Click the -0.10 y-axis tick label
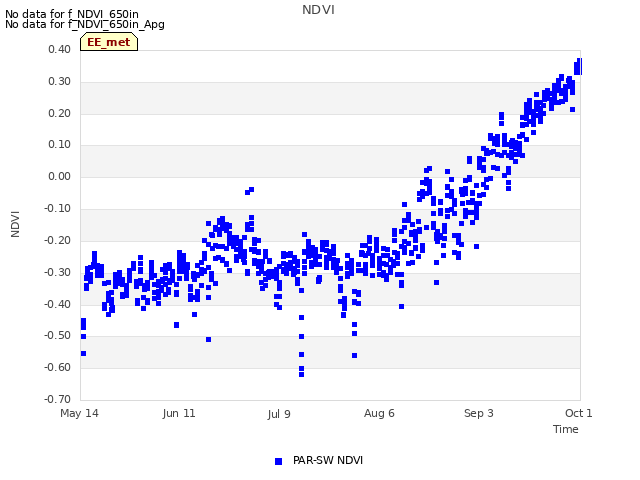This screenshot has height=480, width=640. (x=57, y=208)
